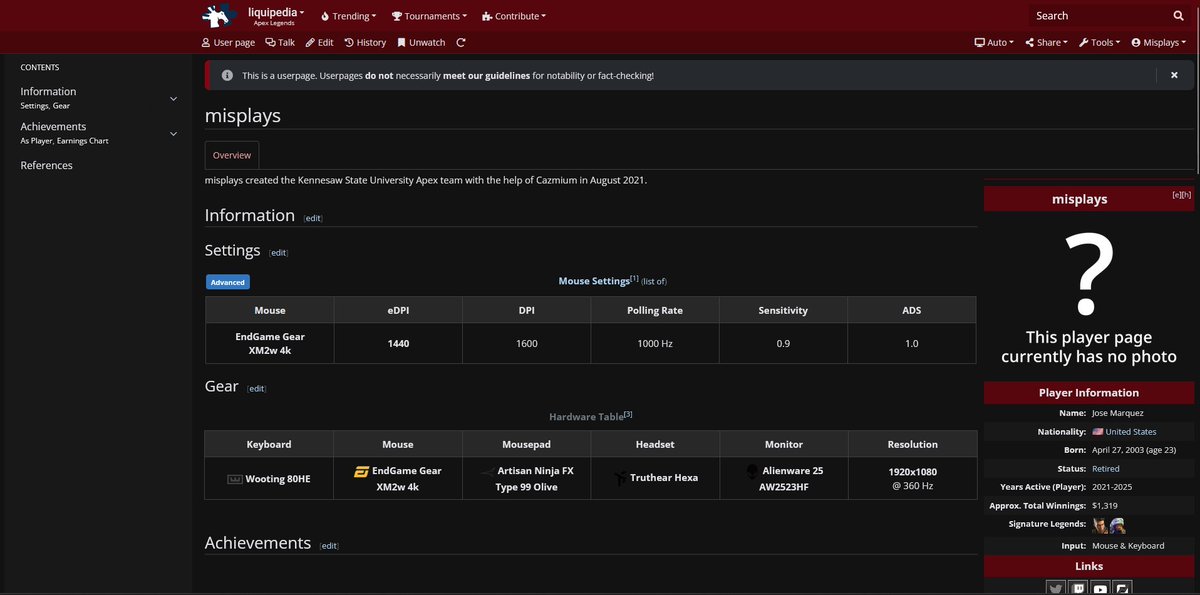The image size is (1200, 595).
Task: Click the Liquipedia horse logo
Action: (217, 16)
